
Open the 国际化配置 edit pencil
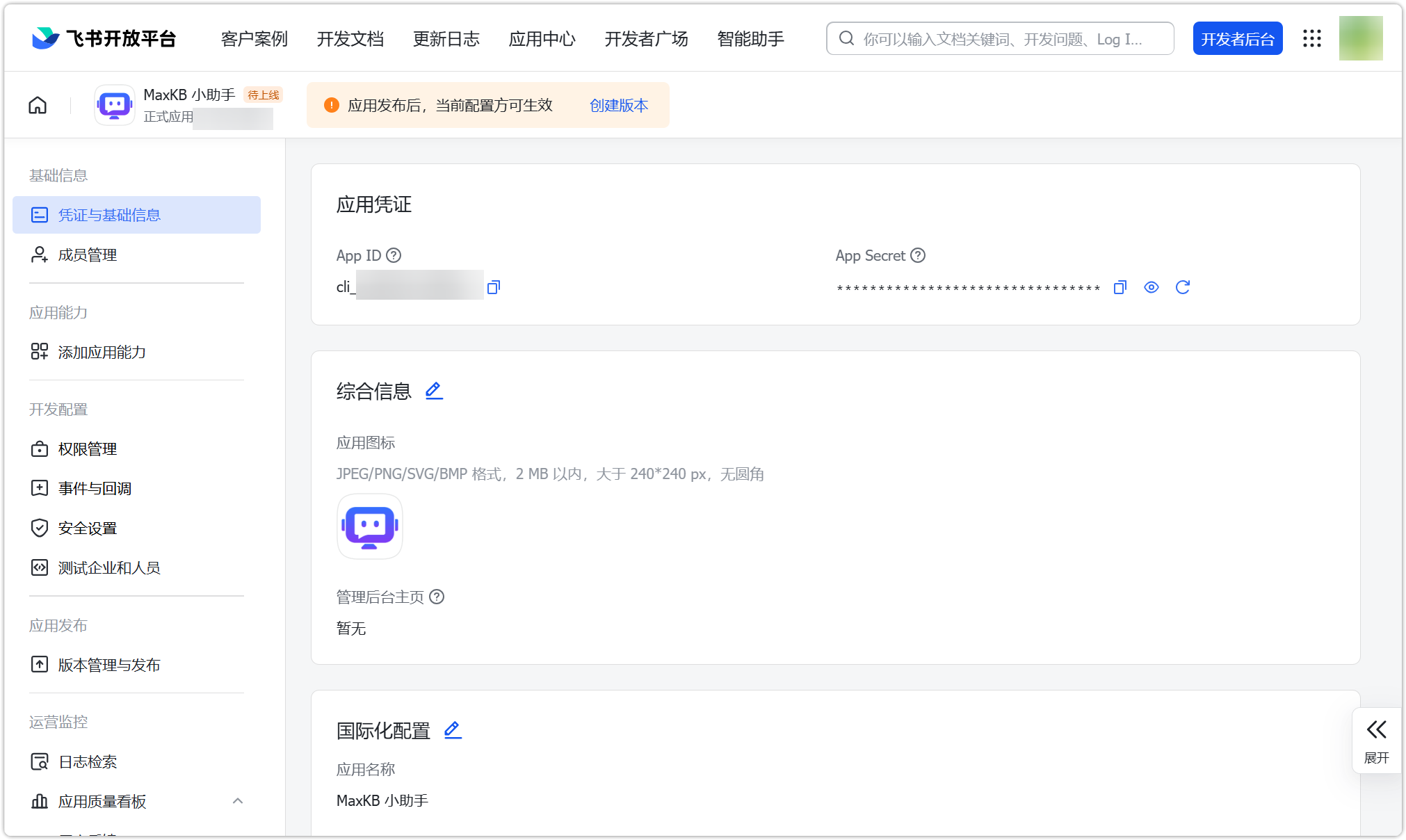point(453,730)
